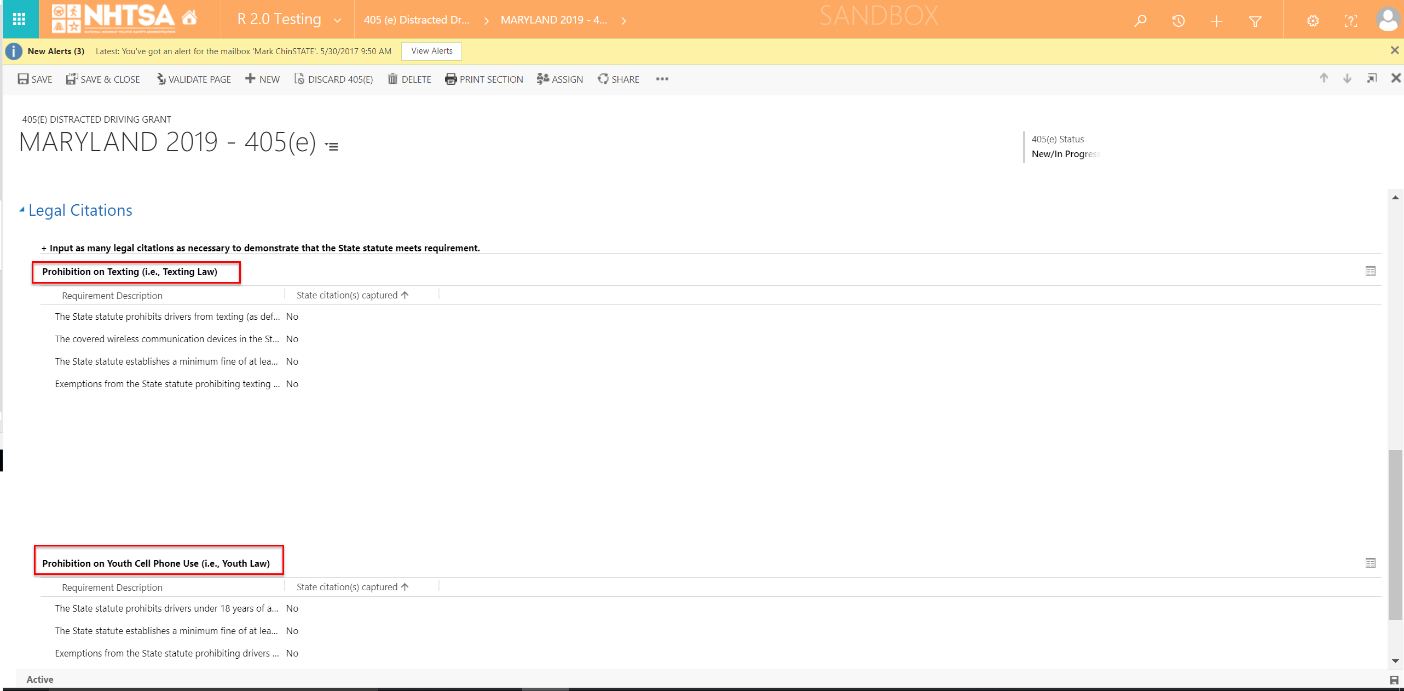Click the quick create plus icon
Image resolution: width=1404 pixels, height=691 pixels.
click(1216, 20)
